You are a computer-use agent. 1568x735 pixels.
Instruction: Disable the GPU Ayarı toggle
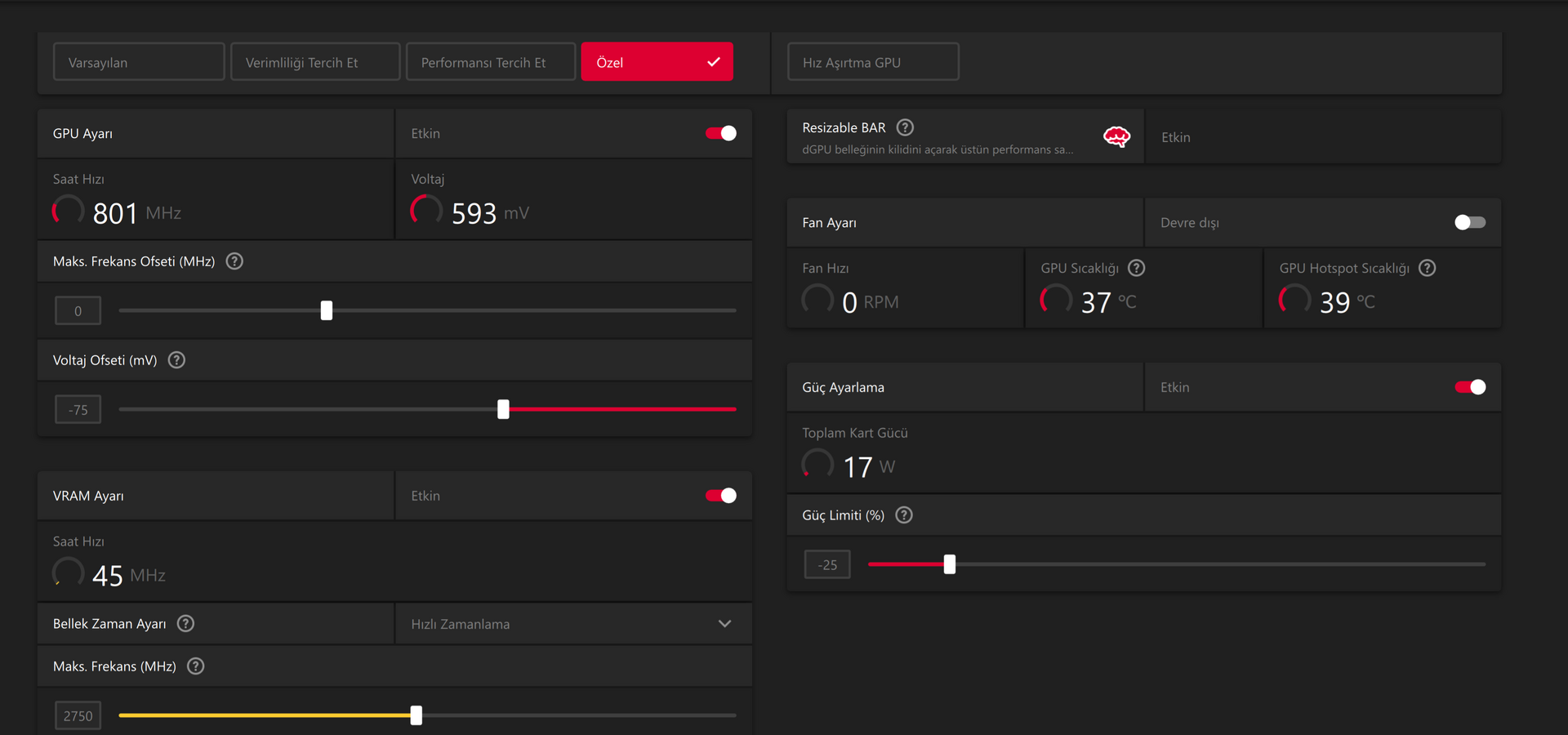coord(721,133)
